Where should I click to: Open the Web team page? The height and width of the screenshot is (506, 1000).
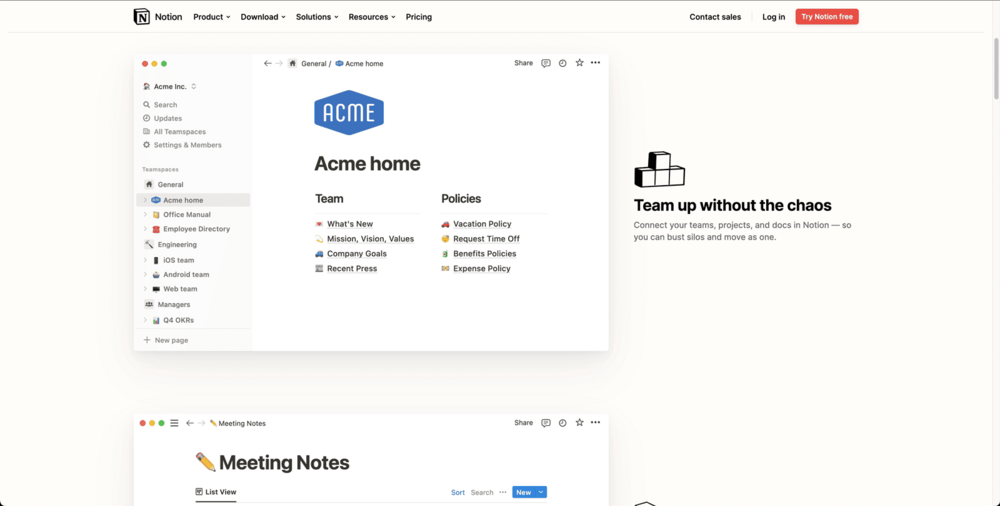(180, 288)
